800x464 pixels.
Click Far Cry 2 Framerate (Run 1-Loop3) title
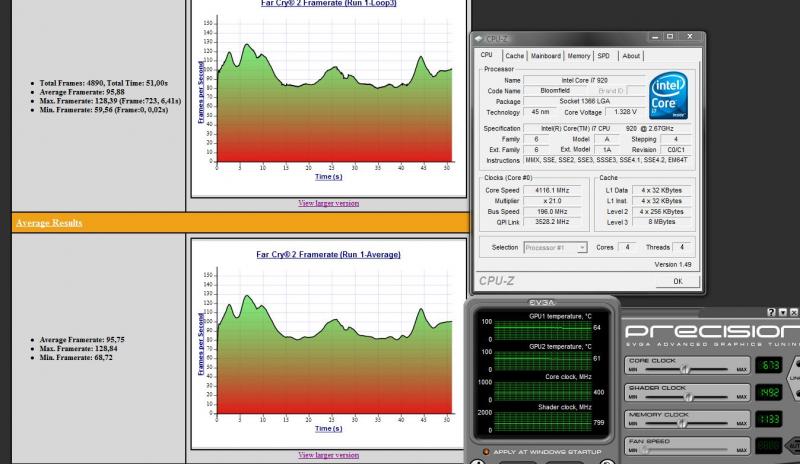point(329,3)
